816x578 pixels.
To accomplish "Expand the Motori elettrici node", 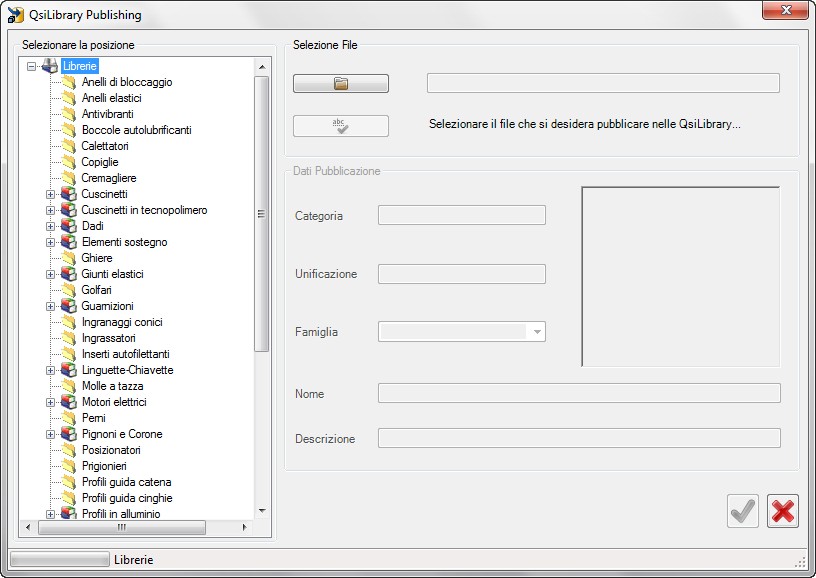I will [x=50, y=403].
